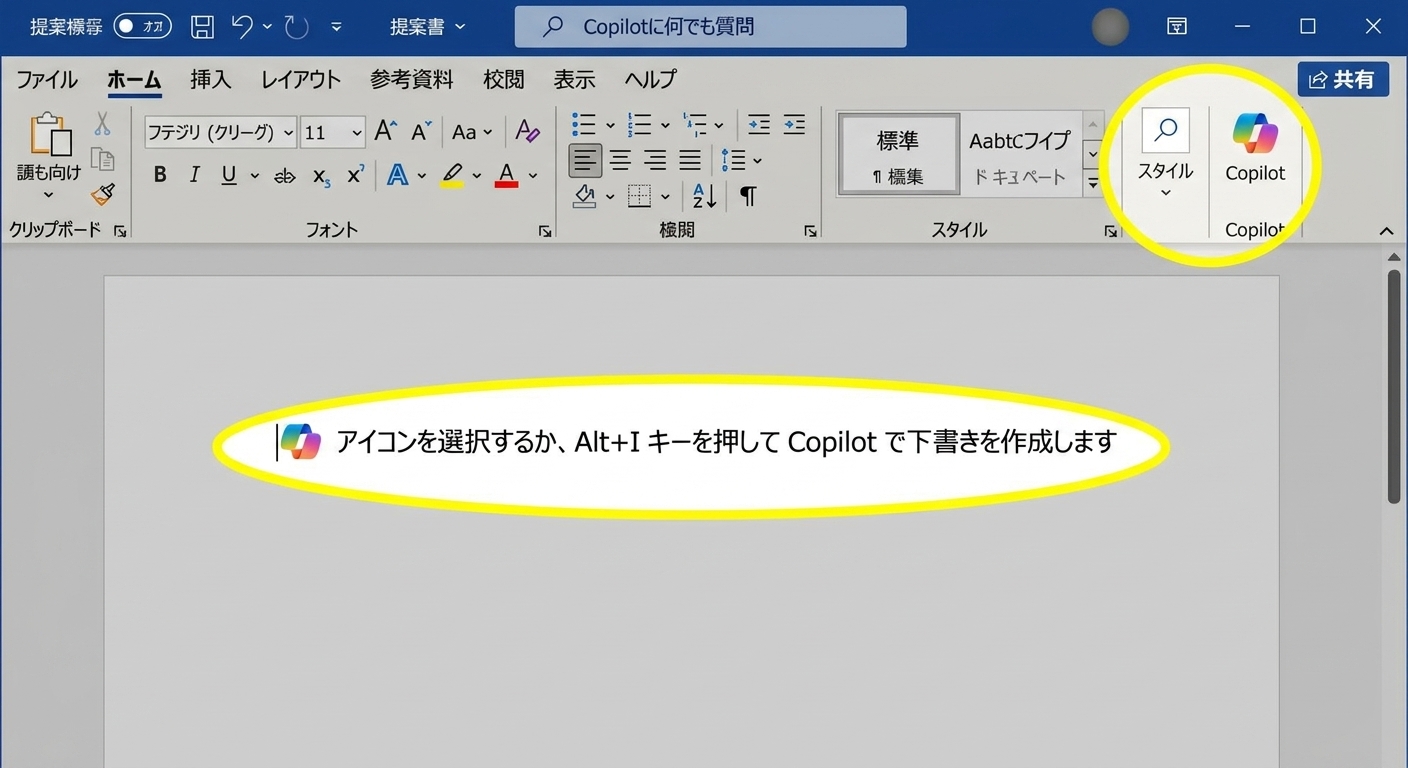Toggle Bold formatting
1408x768 pixels.
click(x=160, y=176)
